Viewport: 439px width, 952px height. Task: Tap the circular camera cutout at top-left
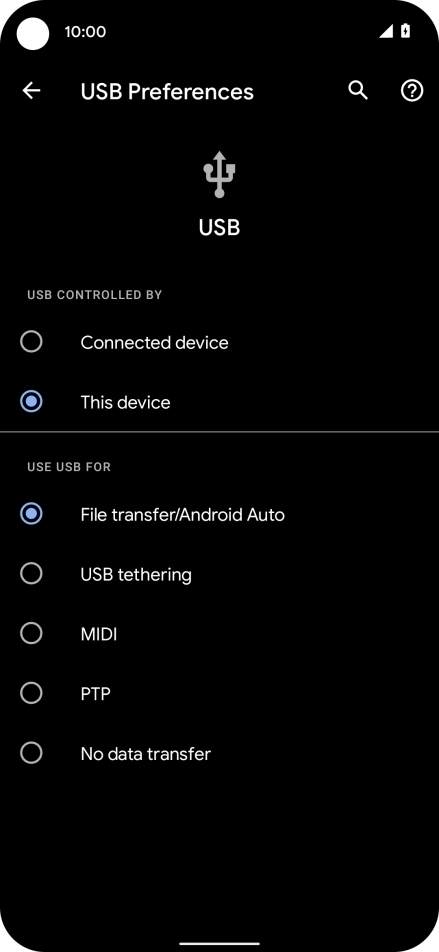tap(33, 33)
